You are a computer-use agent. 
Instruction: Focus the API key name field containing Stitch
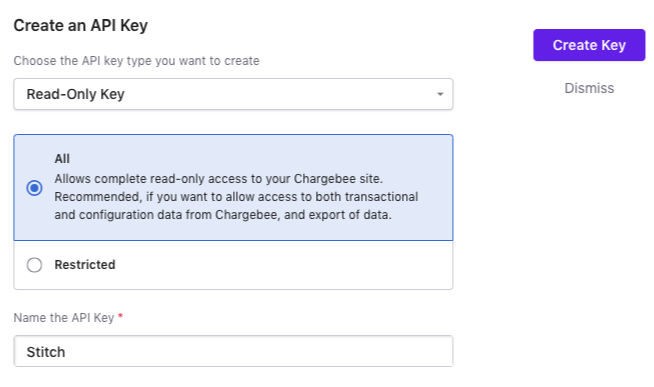tap(233, 351)
